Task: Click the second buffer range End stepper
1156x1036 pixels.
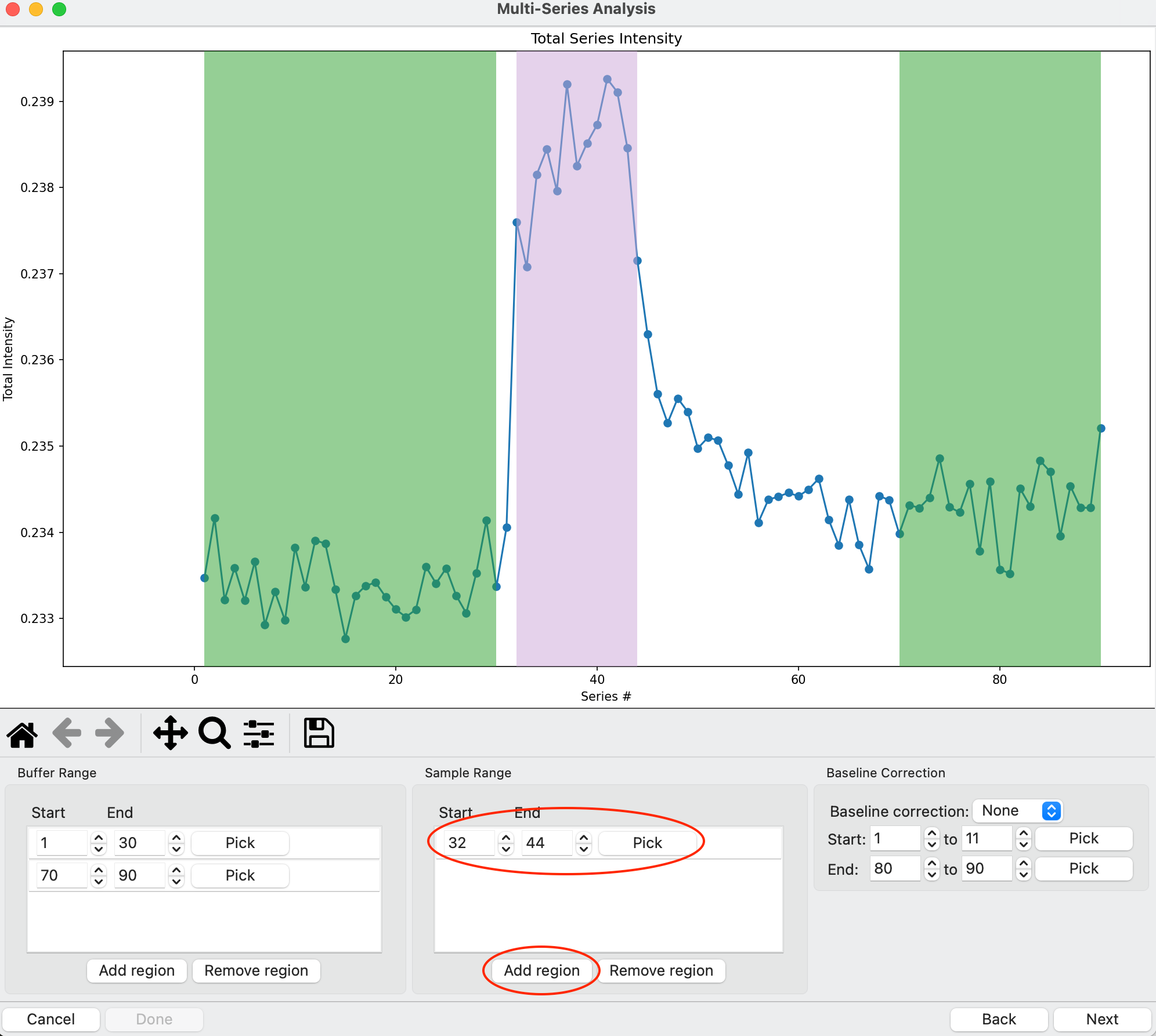Action: [176, 875]
